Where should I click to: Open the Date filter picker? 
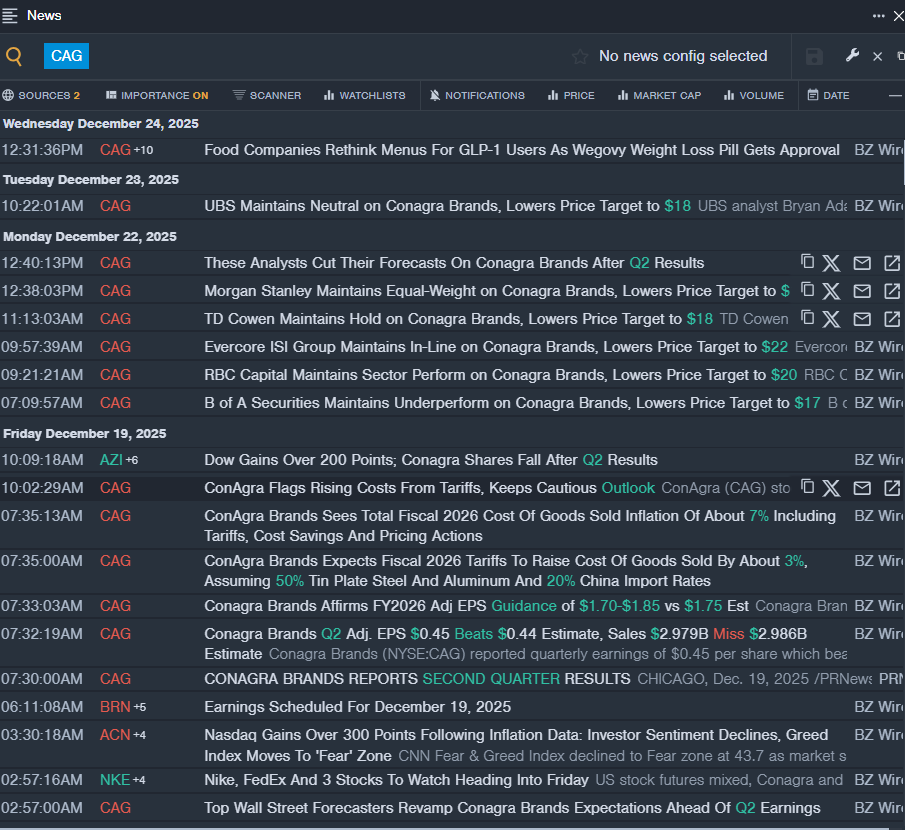828,95
